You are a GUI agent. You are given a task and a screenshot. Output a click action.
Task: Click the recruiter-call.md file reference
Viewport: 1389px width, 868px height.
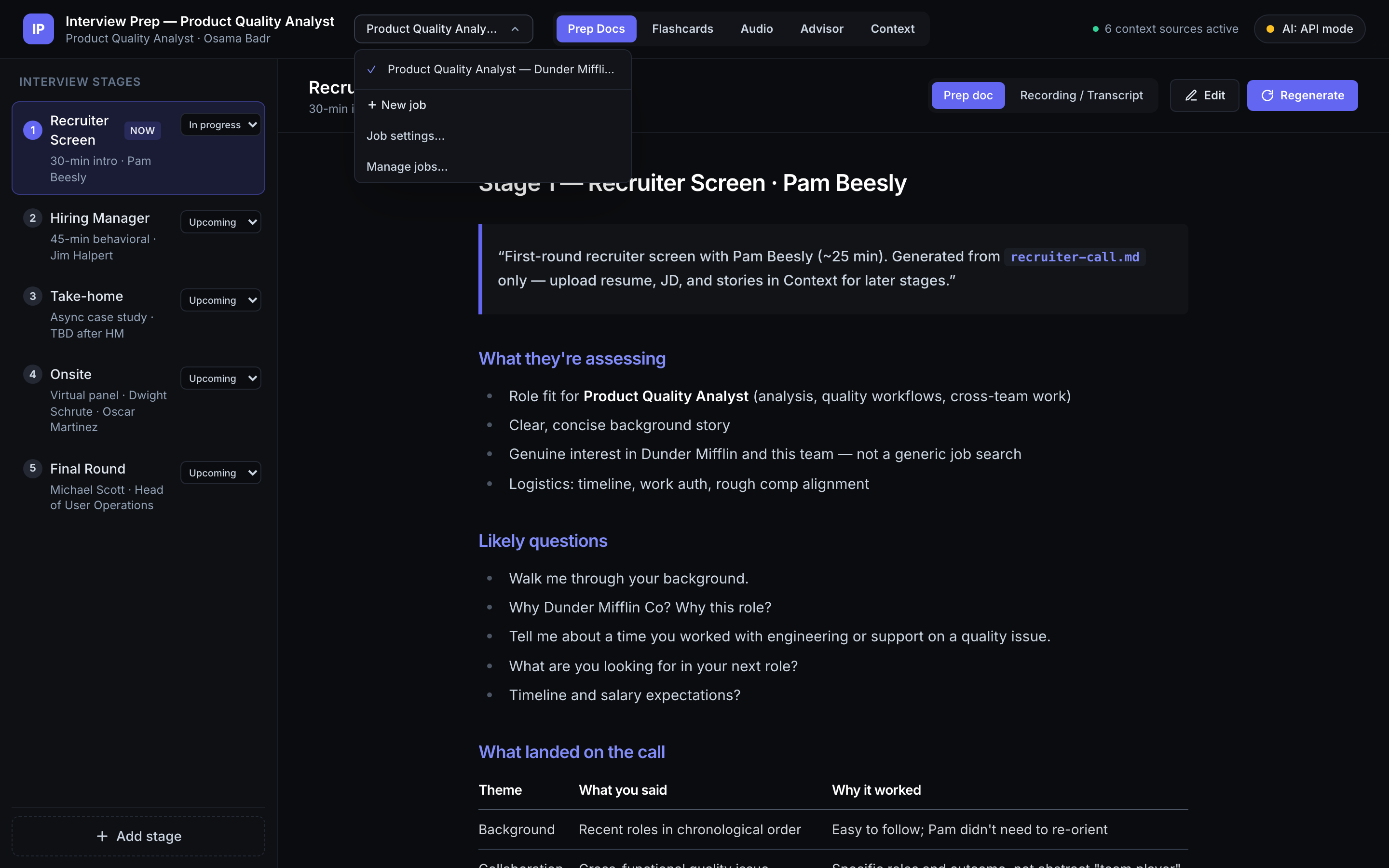click(1075, 257)
